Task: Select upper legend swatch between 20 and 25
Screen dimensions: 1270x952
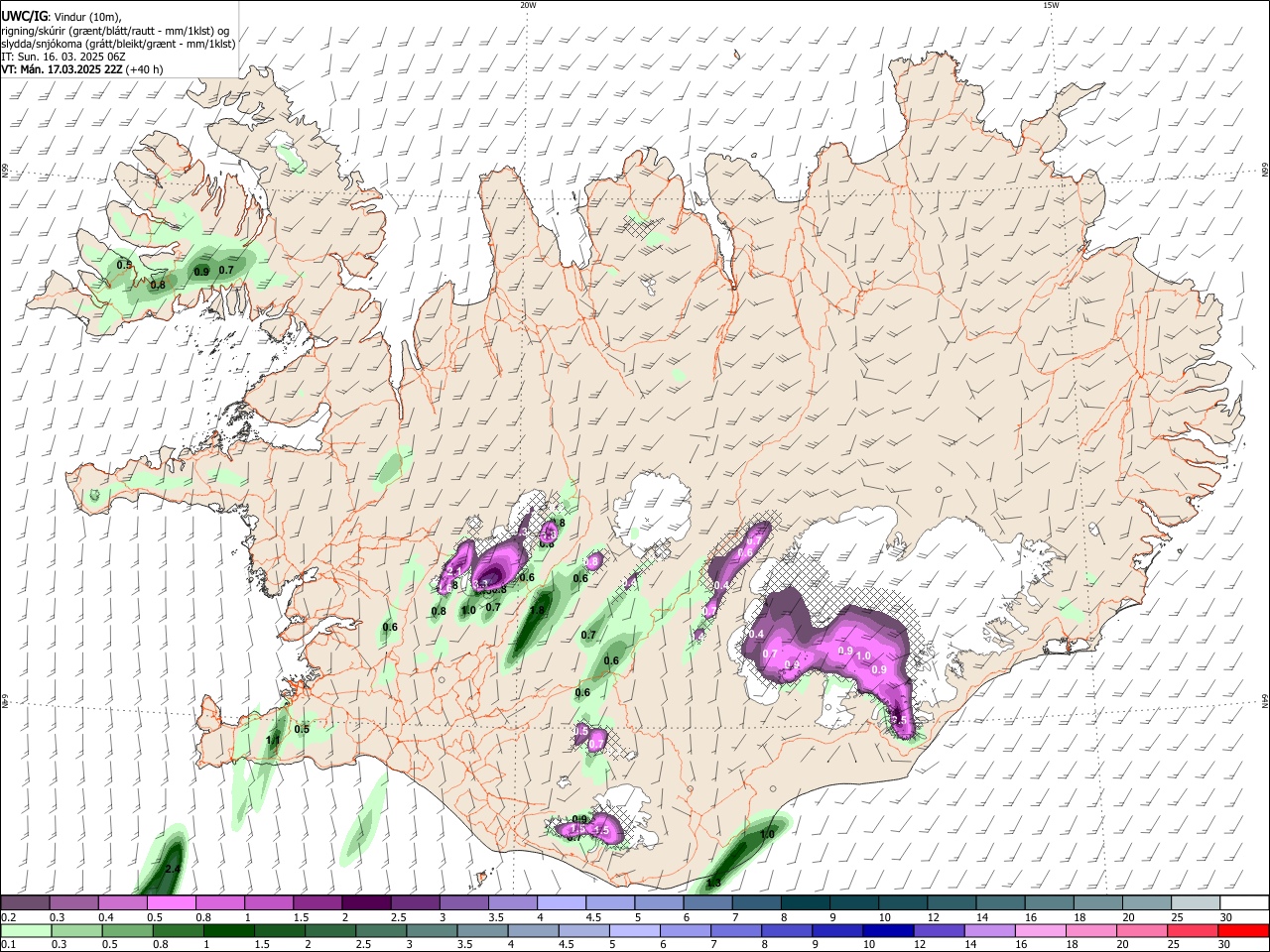Action: coord(1147,903)
